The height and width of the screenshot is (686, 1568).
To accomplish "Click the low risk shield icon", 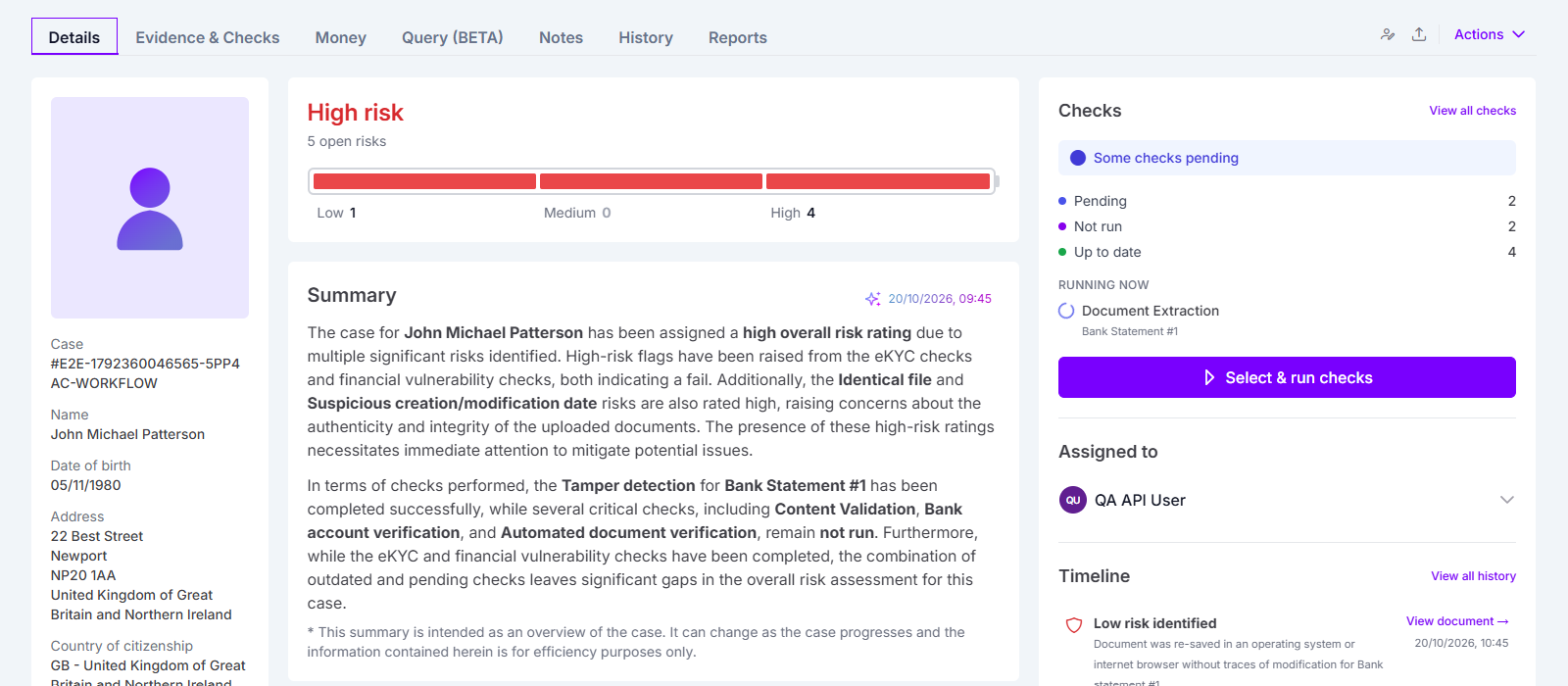I will click(x=1074, y=625).
